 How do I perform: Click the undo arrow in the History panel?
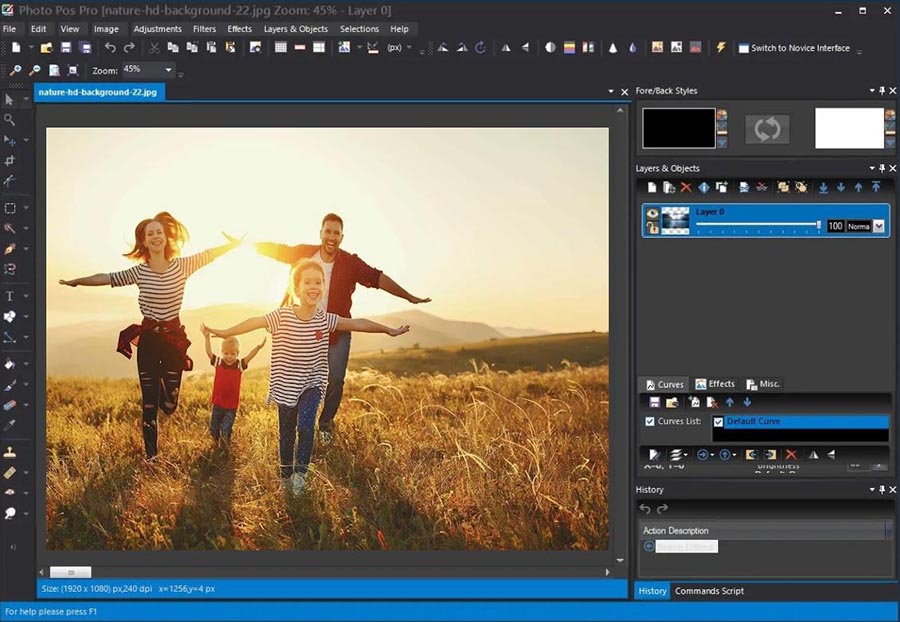(x=645, y=508)
